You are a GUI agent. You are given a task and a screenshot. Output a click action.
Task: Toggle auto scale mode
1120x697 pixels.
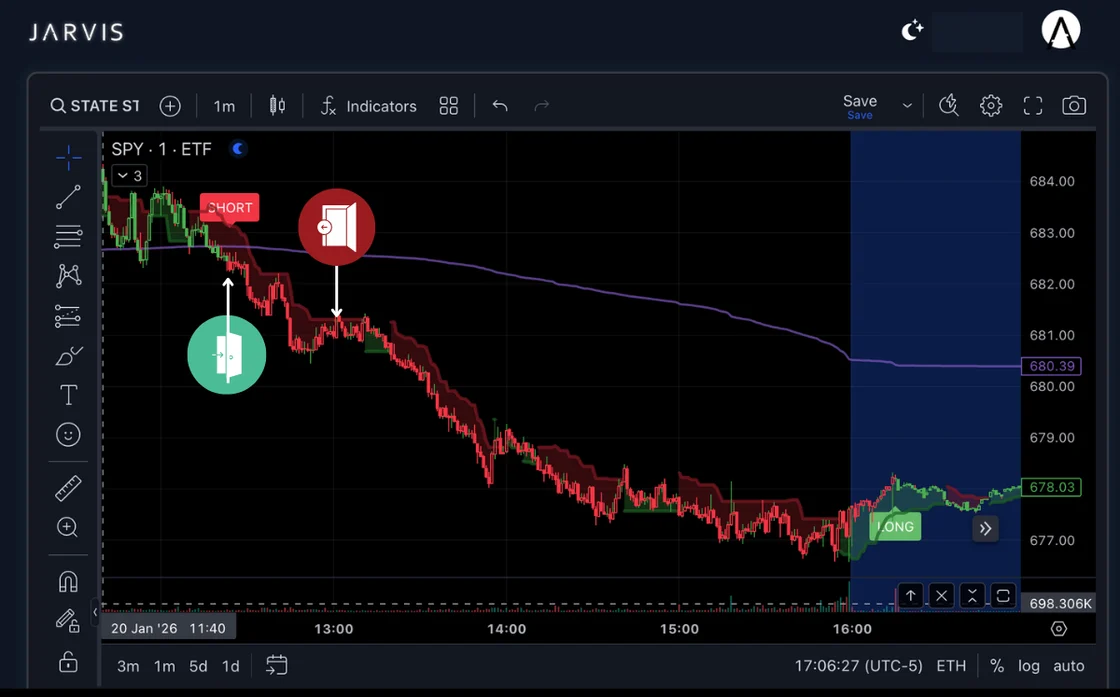coord(1069,666)
